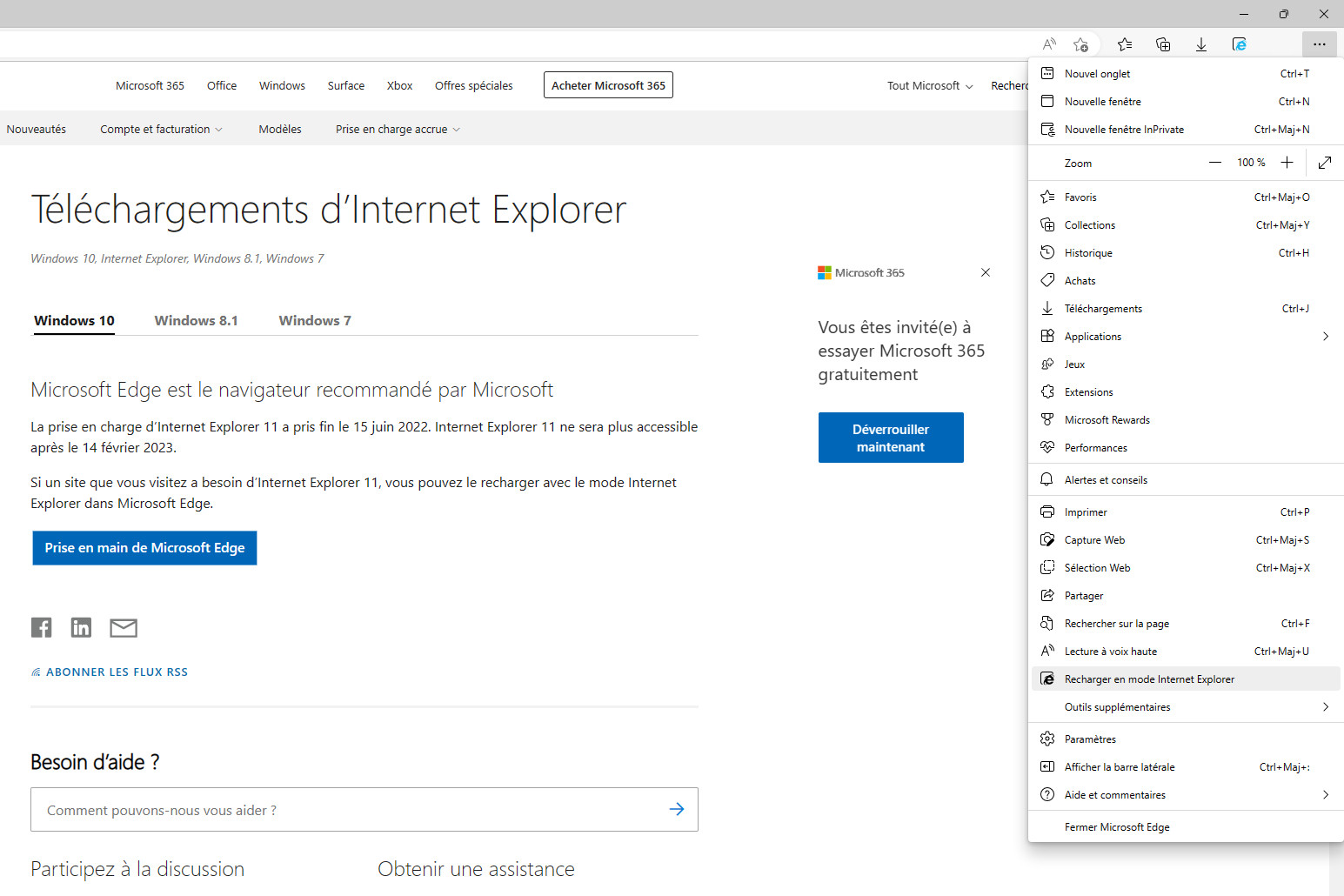Click the Rechercher sur la page icon
The image size is (1344, 896).
[x=1047, y=624]
